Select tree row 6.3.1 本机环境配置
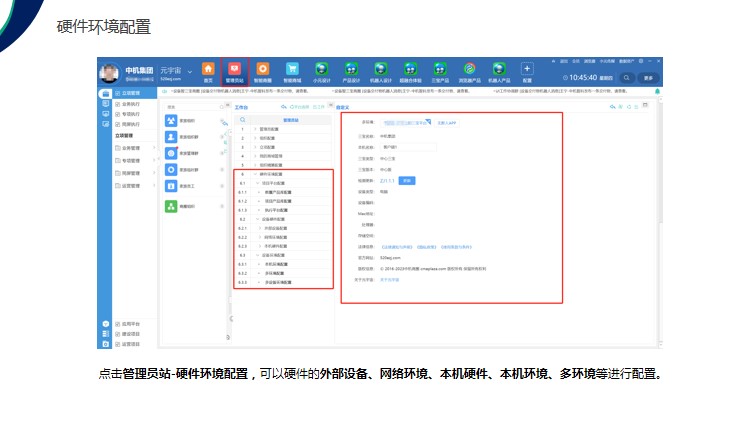 (284, 264)
